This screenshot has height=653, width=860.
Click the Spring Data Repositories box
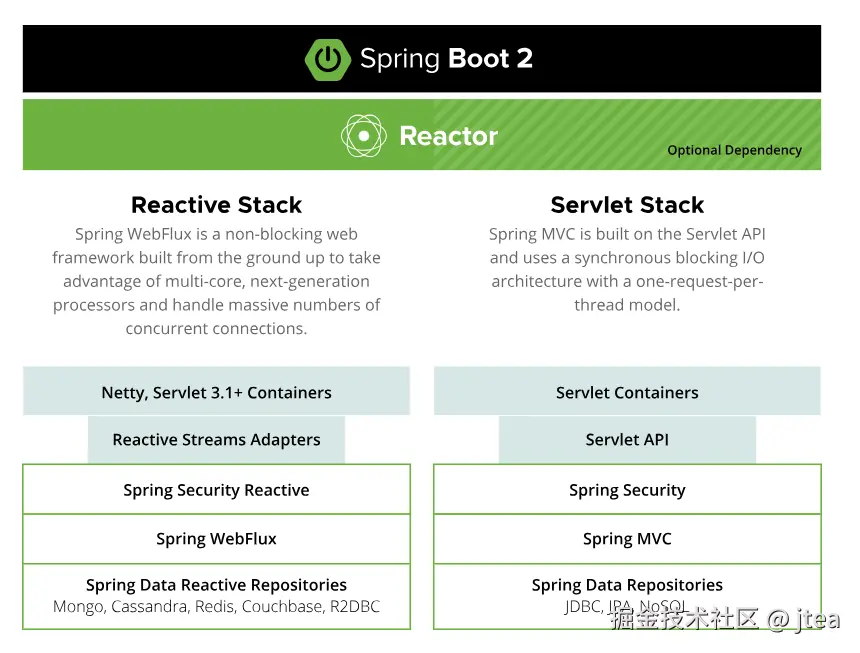tap(627, 585)
